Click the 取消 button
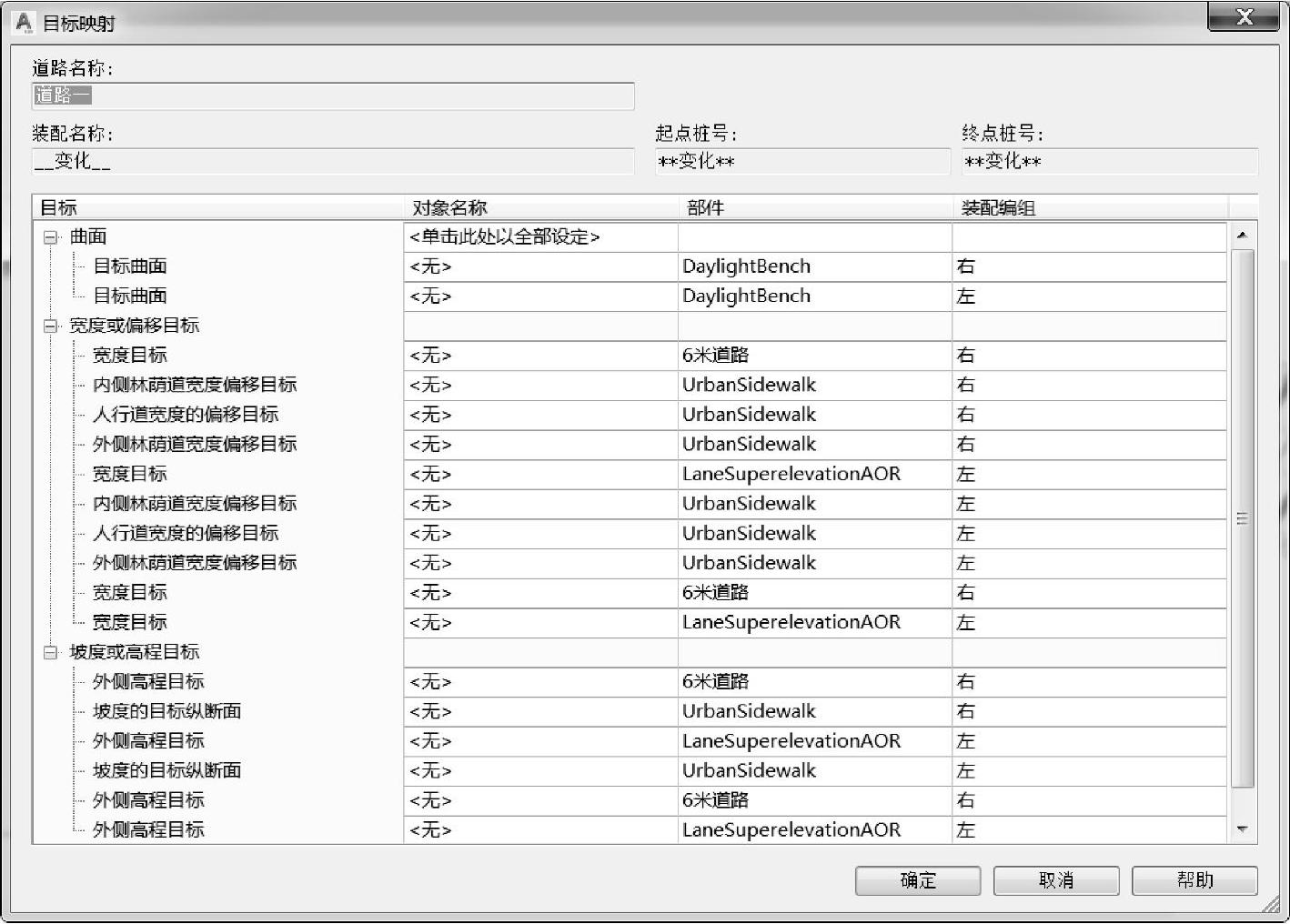 tap(1056, 880)
